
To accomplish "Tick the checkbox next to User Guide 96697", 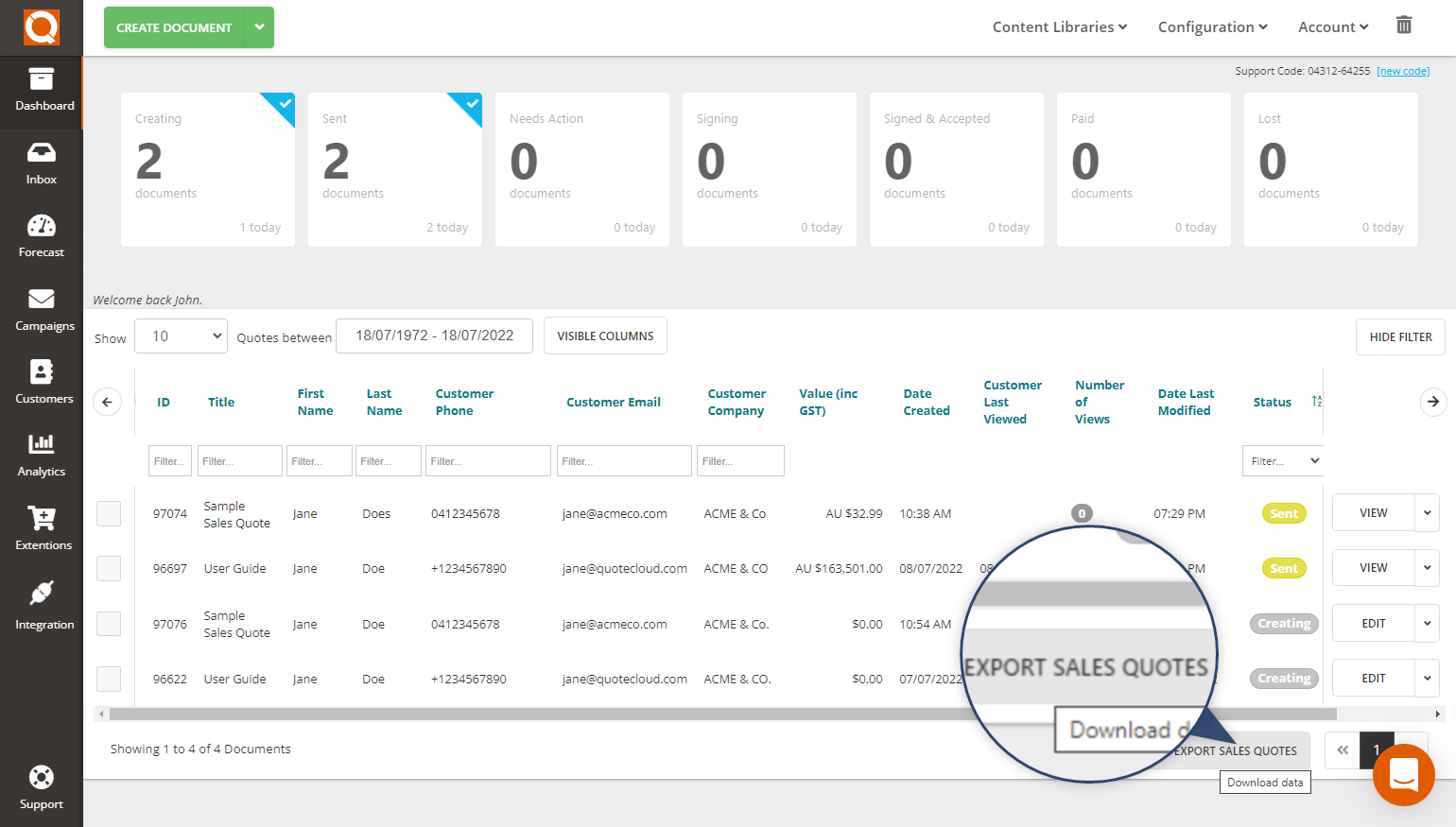I will [108, 568].
